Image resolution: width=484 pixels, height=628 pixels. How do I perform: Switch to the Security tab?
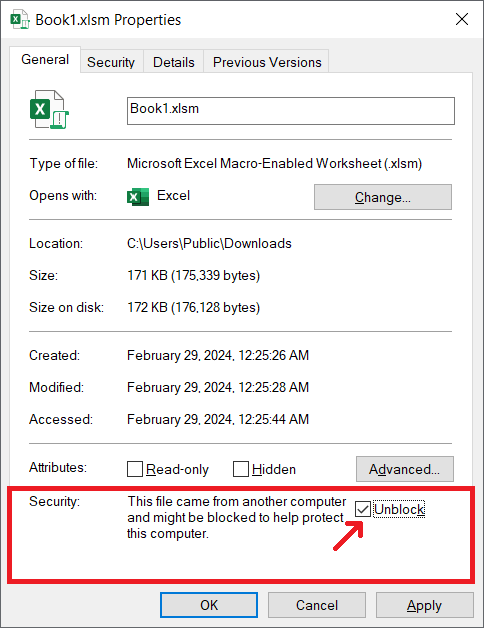[111, 62]
